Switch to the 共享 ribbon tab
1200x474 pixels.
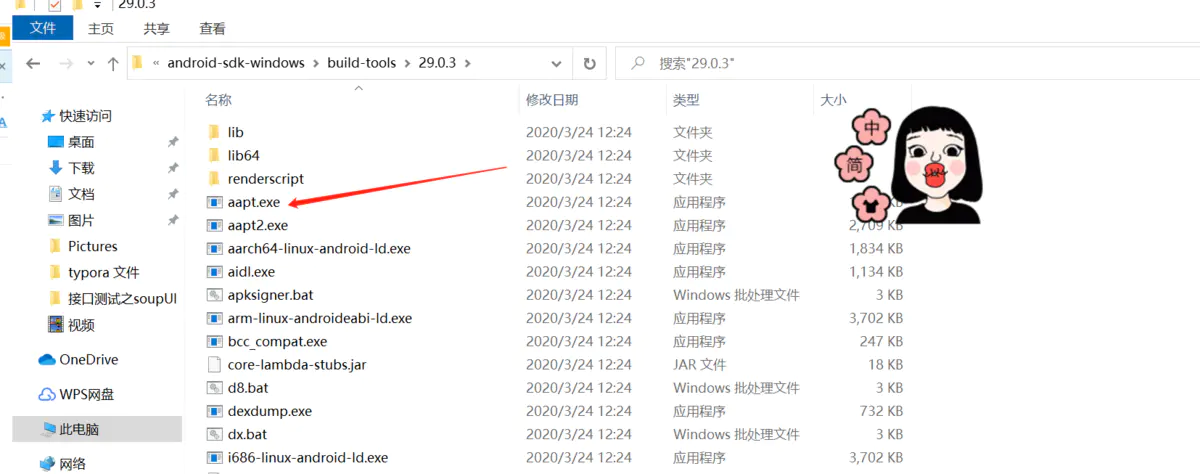pos(156,29)
